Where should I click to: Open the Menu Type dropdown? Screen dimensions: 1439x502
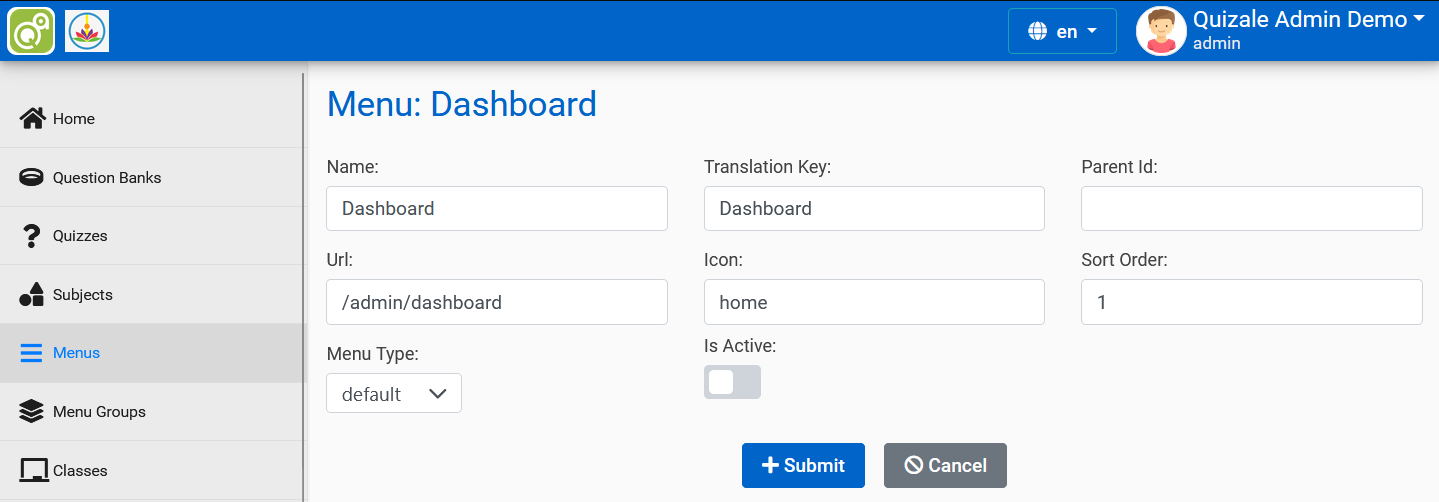pyautogui.click(x=394, y=394)
